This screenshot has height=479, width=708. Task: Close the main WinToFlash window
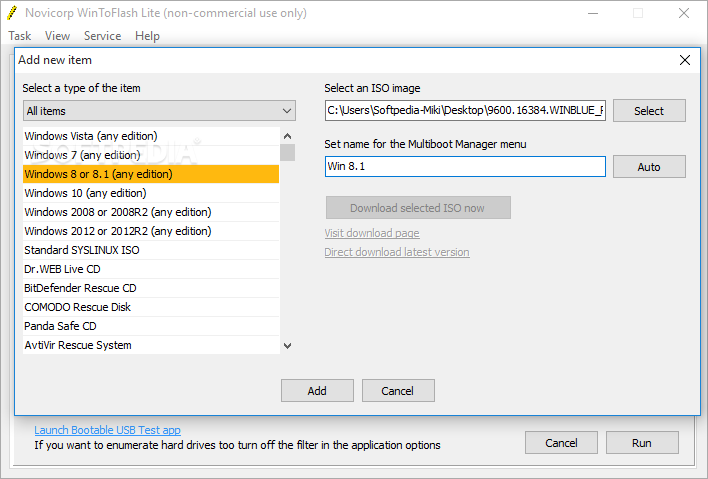tap(684, 13)
